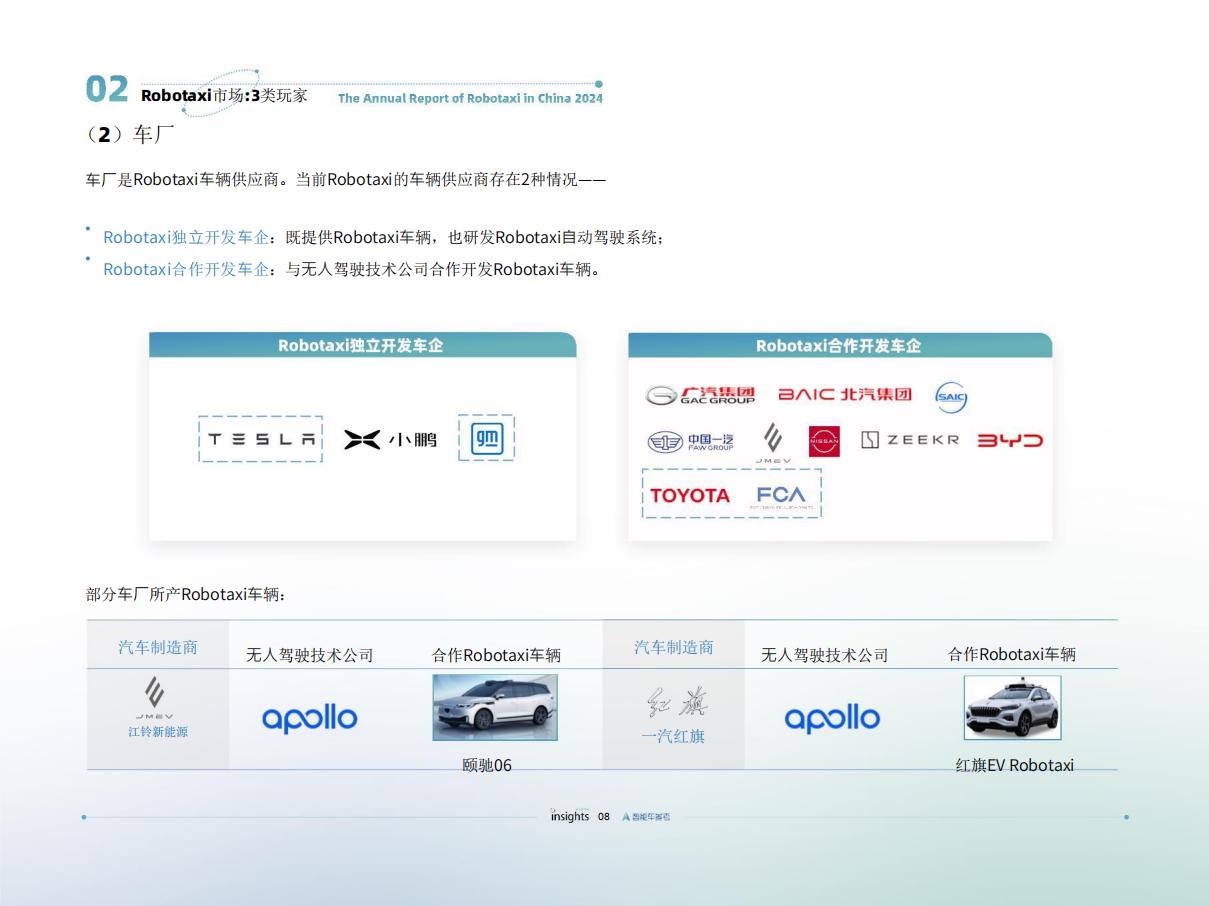Screen dimensions: 1209x906
Task: Click the Tesla logo
Action: pos(260,439)
